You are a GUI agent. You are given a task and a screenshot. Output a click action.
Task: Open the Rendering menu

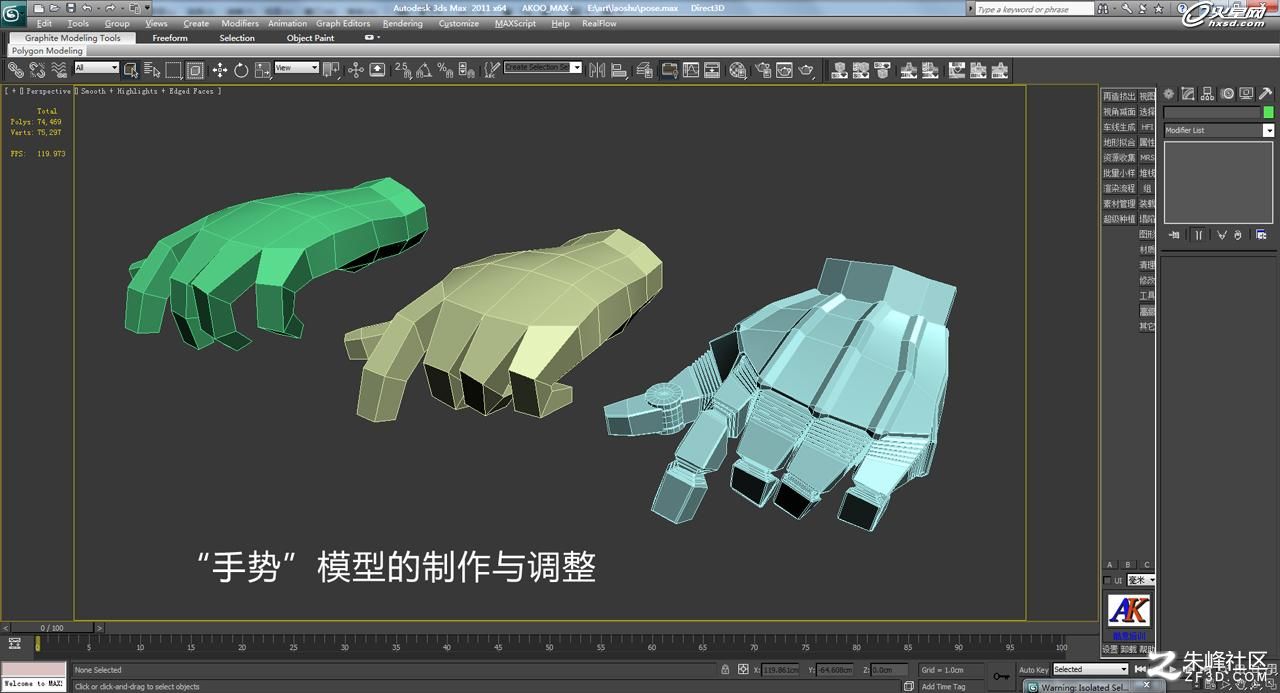tap(402, 23)
